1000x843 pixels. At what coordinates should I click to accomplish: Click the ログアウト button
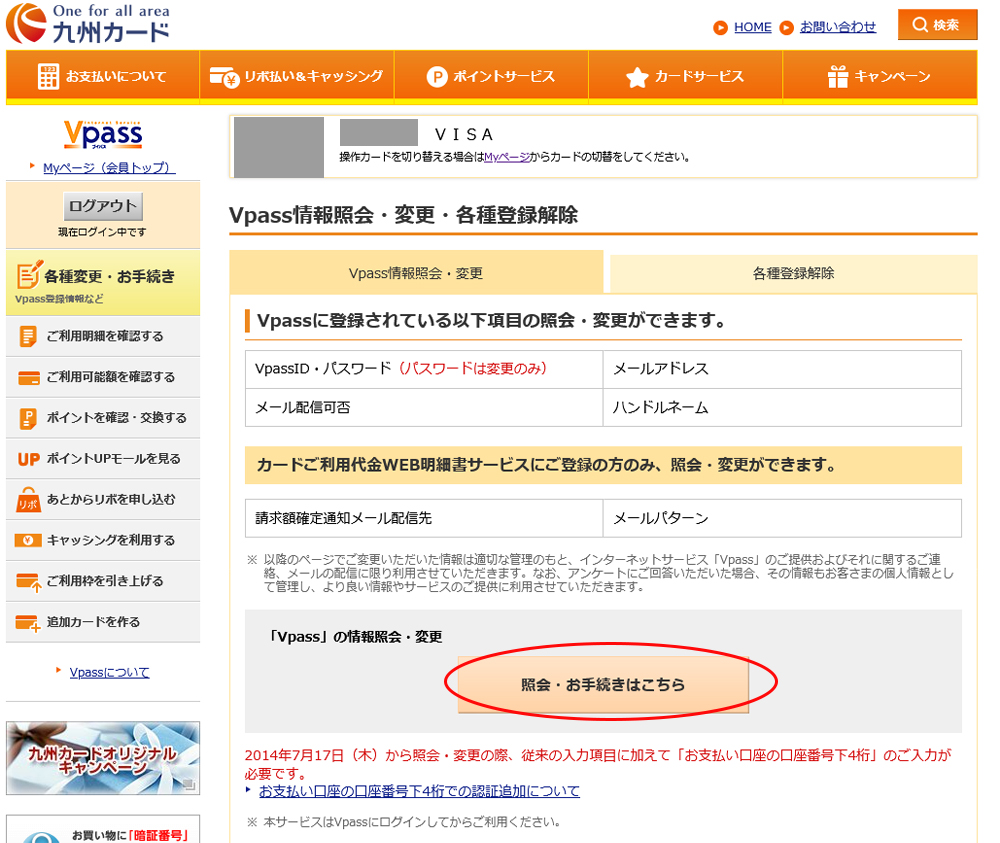tap(103, 206)
